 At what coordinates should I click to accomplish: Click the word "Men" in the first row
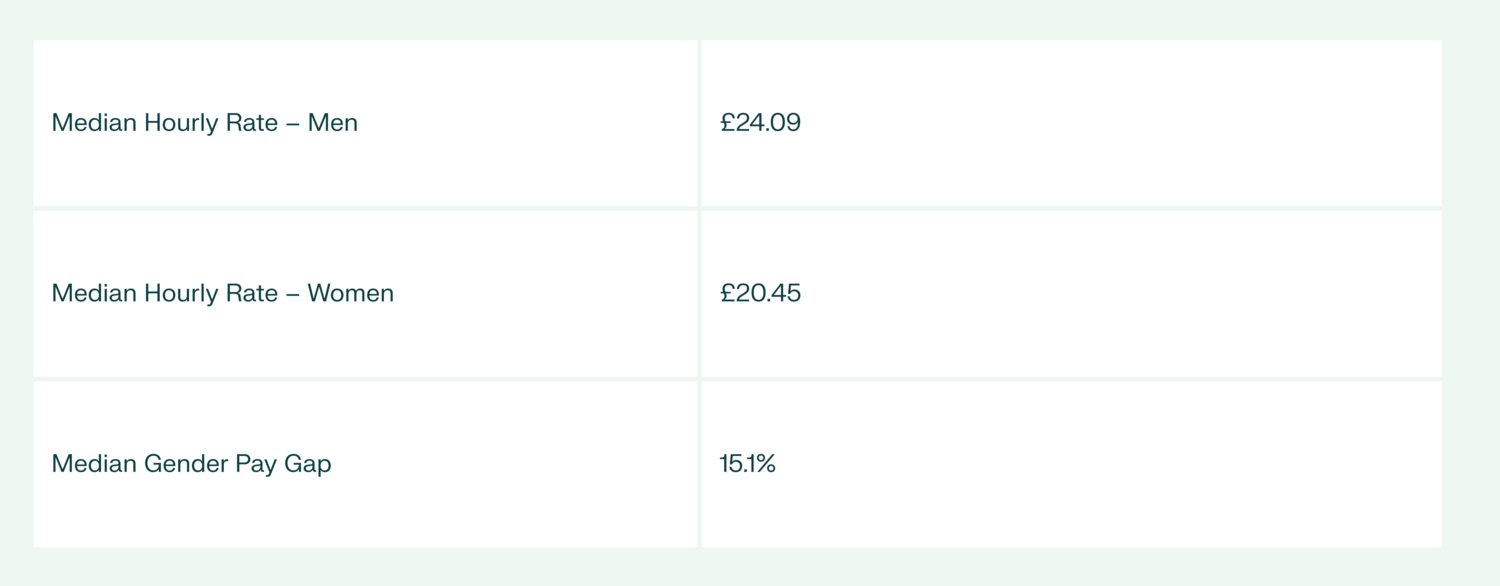point(332,123)
